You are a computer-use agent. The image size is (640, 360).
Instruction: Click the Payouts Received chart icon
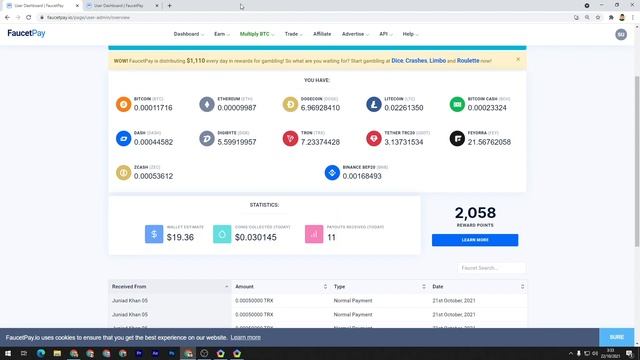point(314,234)
